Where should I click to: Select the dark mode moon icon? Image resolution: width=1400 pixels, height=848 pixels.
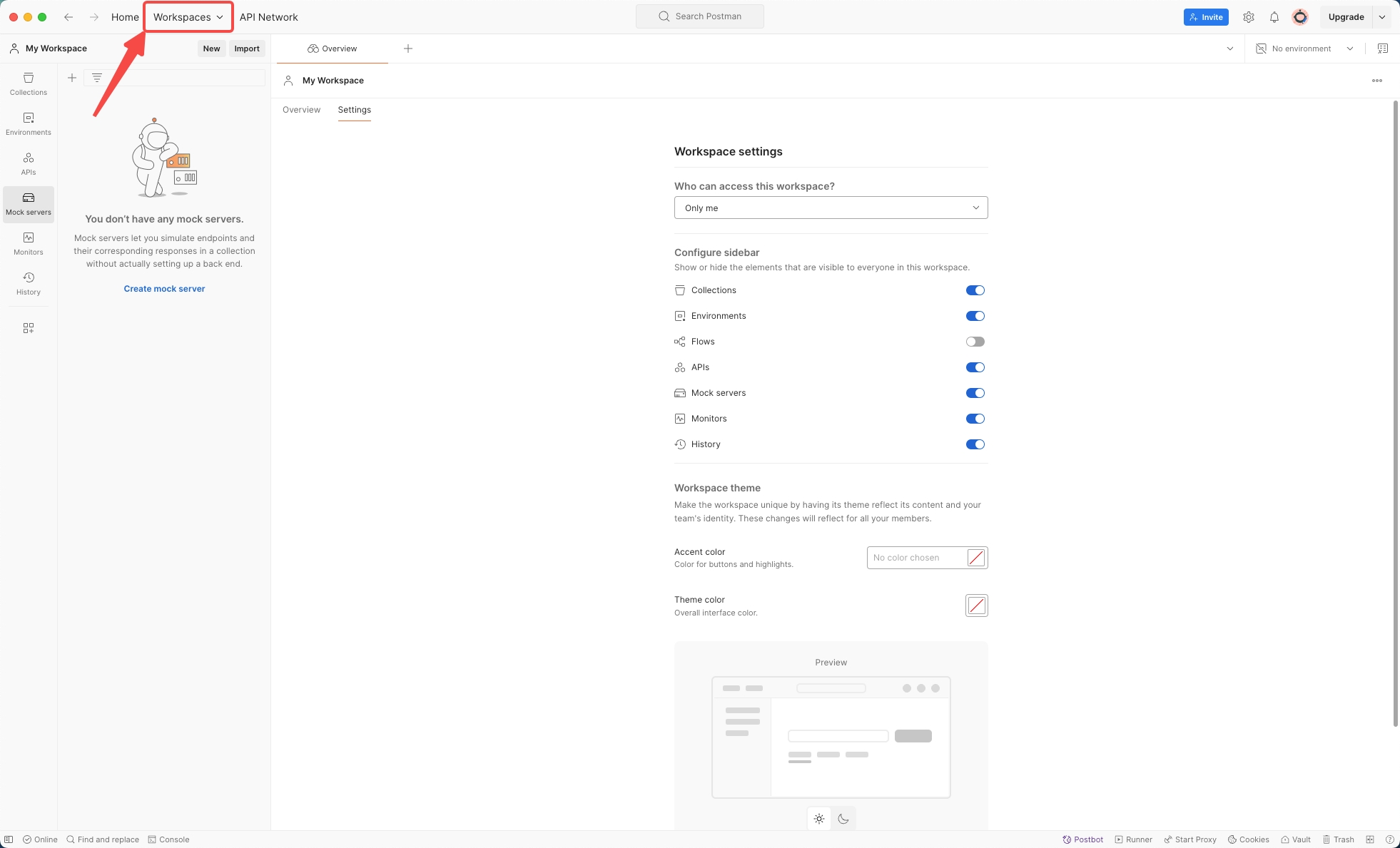click(843, 819)
